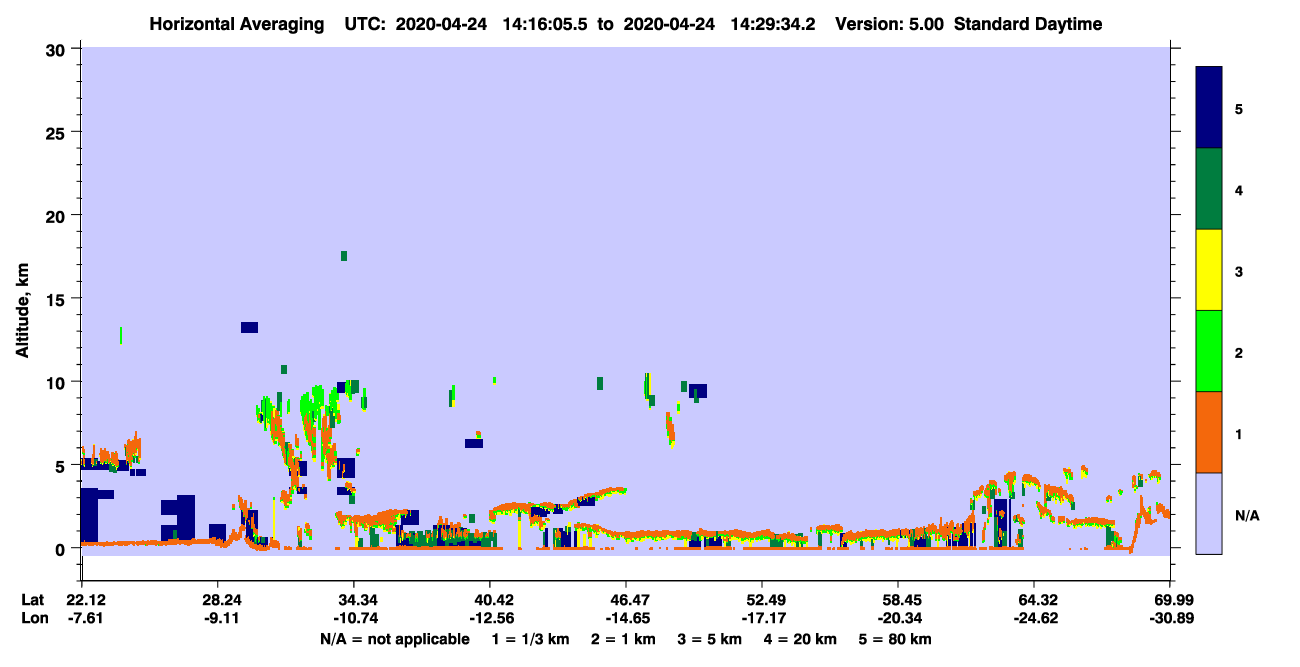Click the isolated dark green feature near 17.5 km
1300x667 pixels.
[344, 256]
